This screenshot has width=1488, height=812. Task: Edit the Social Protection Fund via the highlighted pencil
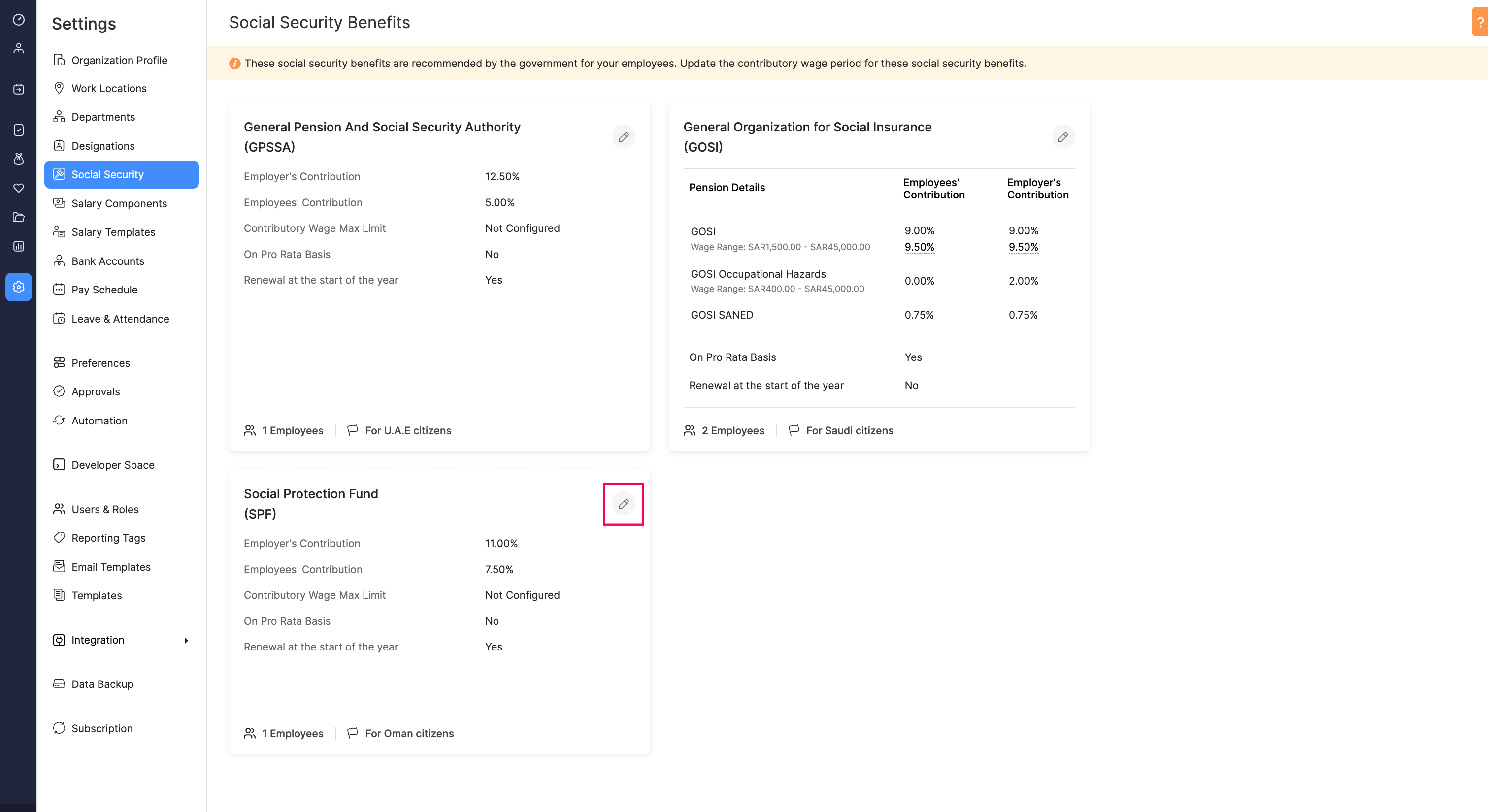coord(623,504)
